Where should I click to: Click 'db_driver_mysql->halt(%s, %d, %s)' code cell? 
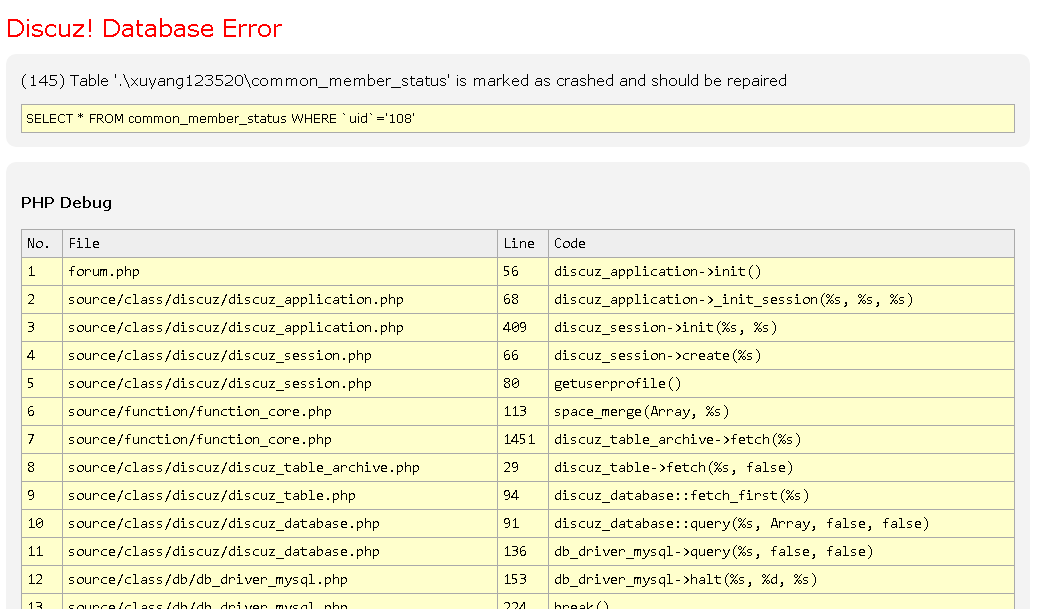781,580
